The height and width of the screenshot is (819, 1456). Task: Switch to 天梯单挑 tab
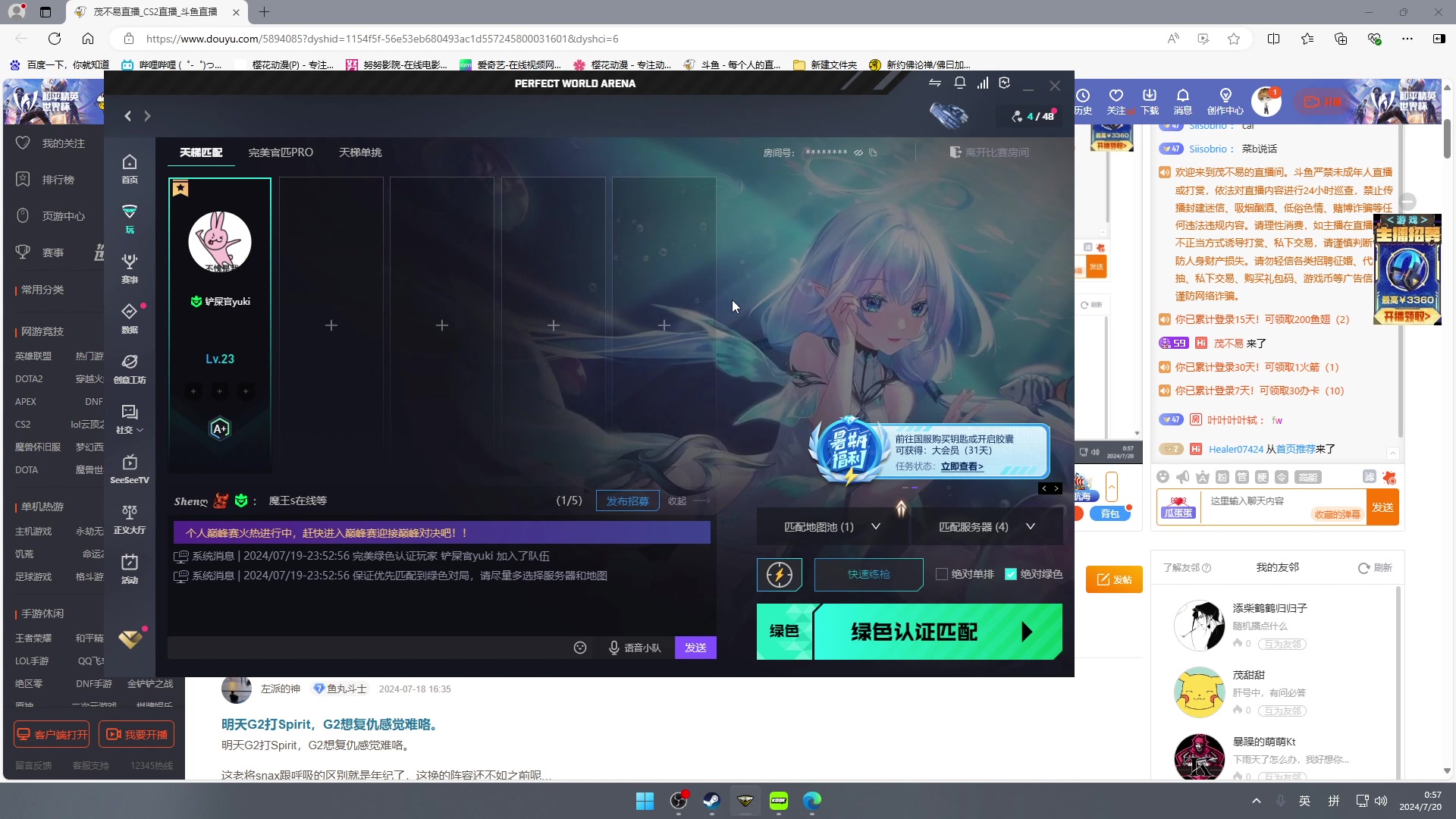click(x=360, y=152)
